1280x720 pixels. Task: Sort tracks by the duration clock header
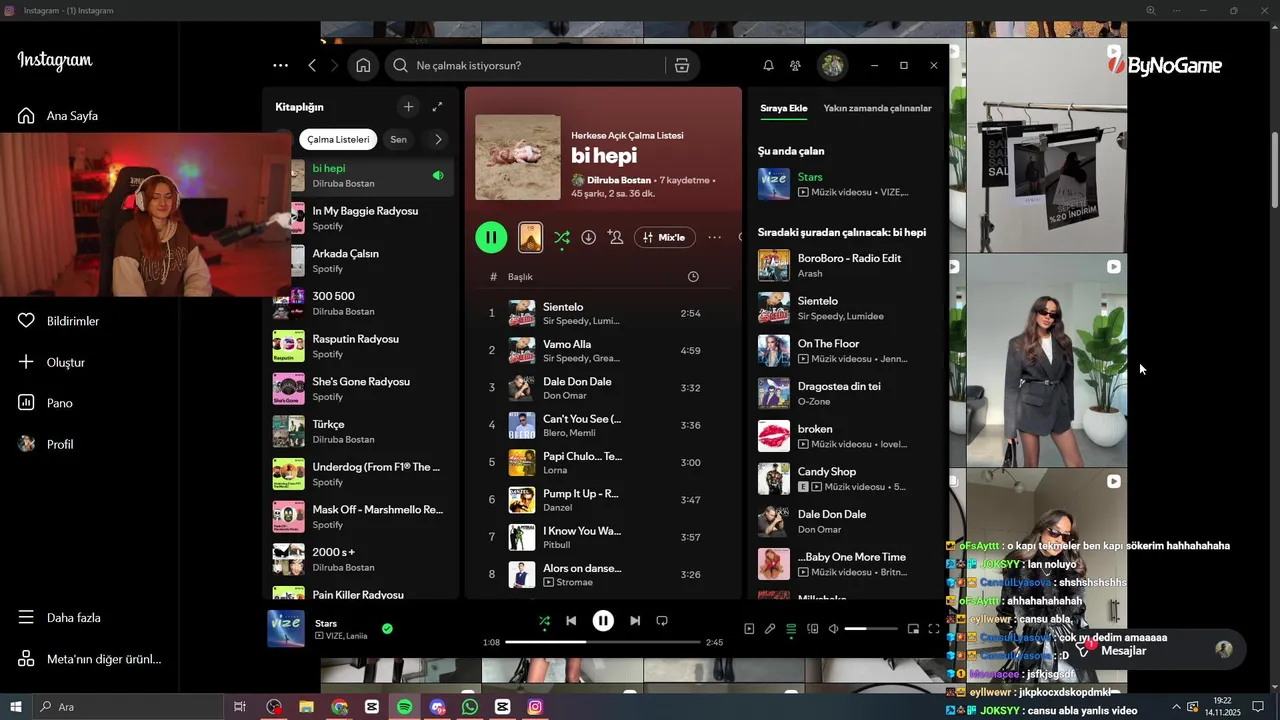693,277
